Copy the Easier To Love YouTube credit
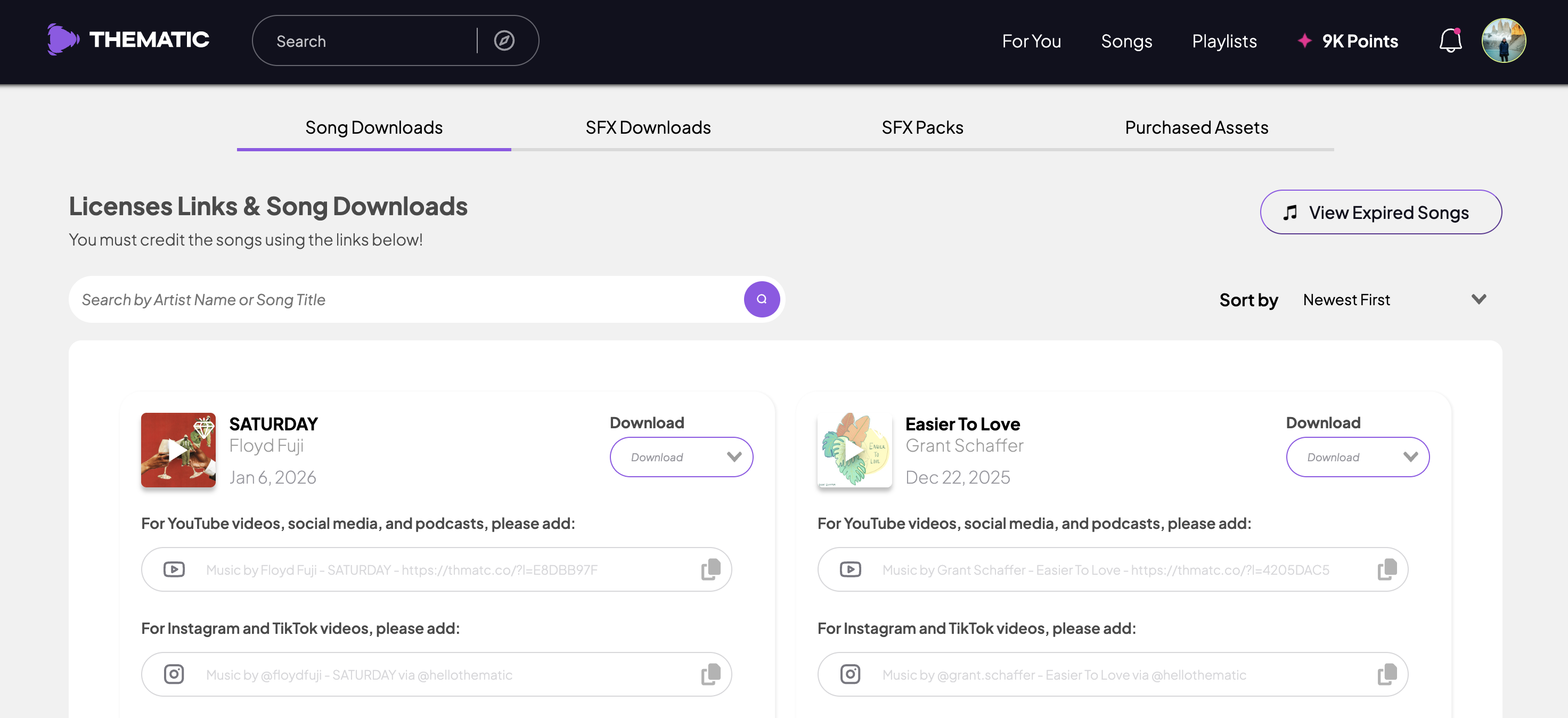 point(1386,569)
